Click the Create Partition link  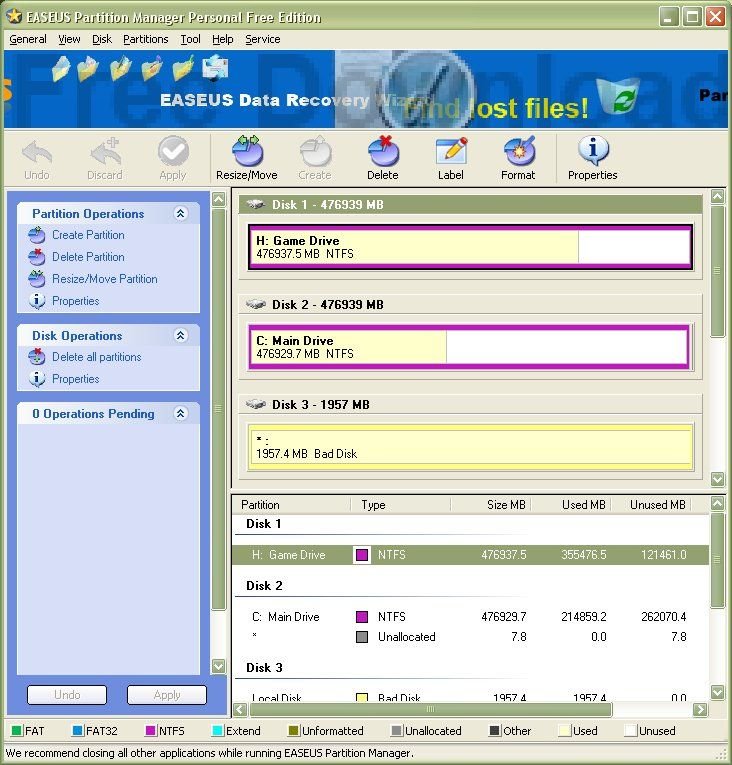88,235
